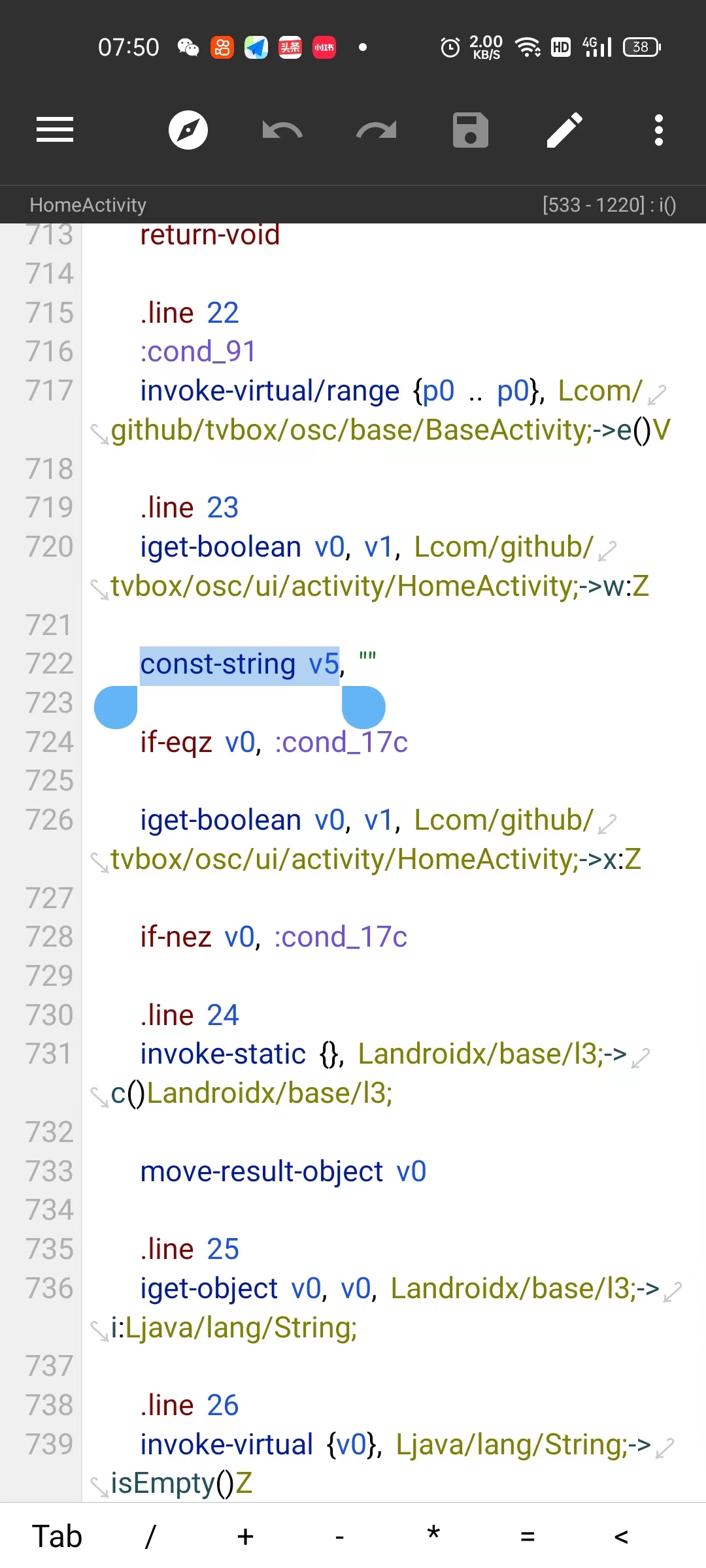
Task: Open the three-dot overflow menu
Action: 659,130
